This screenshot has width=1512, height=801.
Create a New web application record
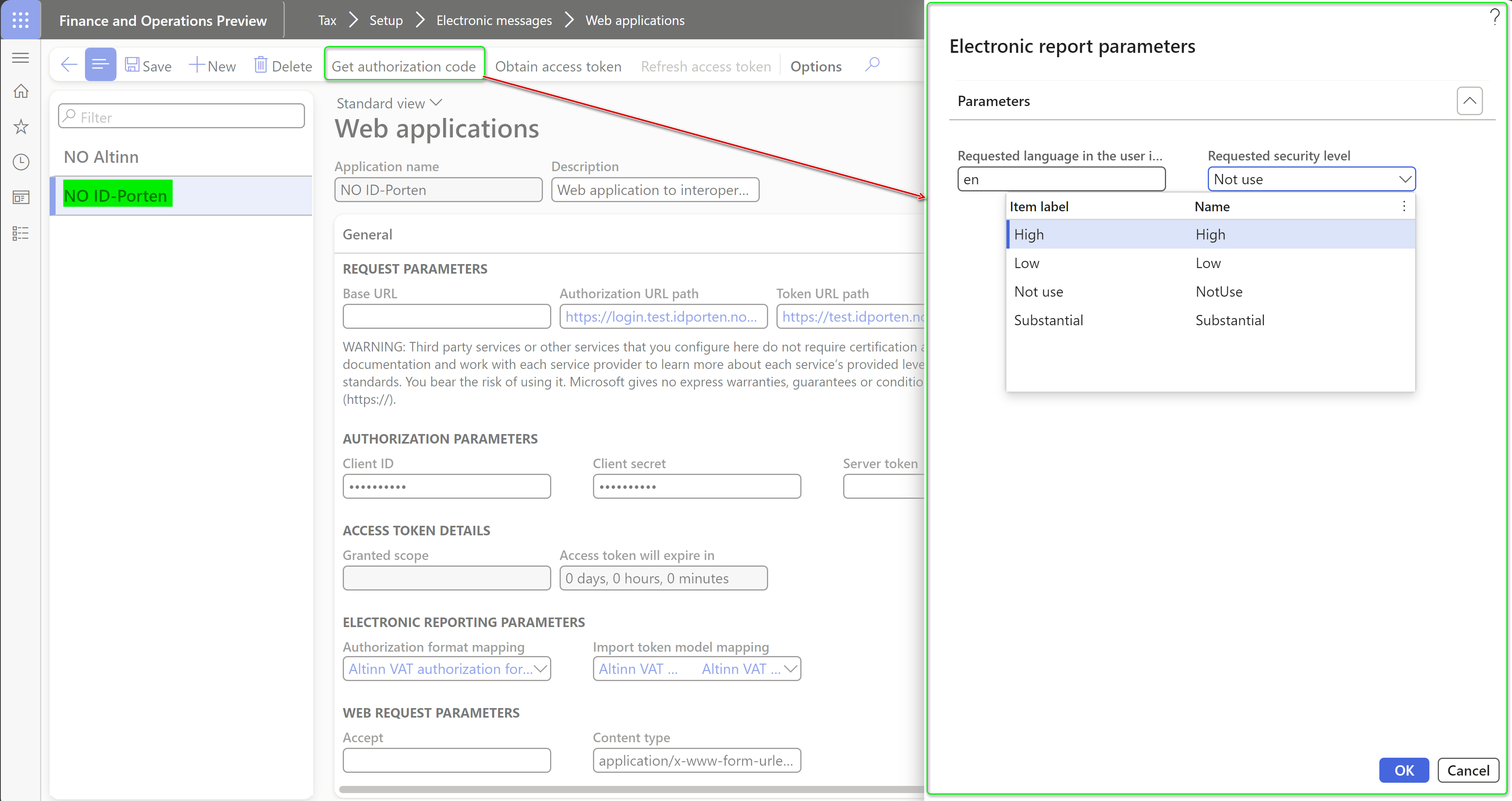click(212, 66)
